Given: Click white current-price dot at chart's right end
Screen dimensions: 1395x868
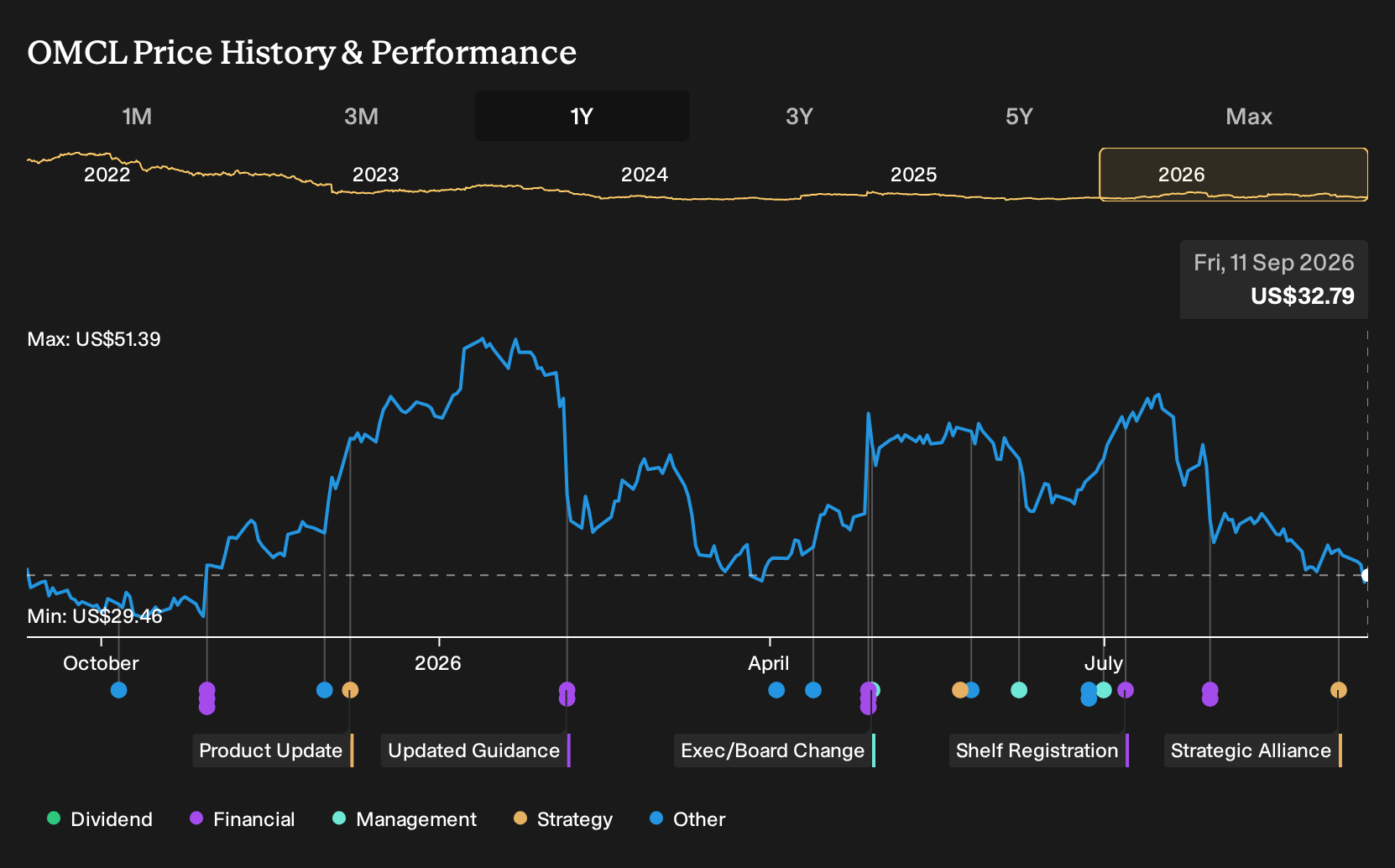Looking at the screenshot, I should coord(1366,575).
